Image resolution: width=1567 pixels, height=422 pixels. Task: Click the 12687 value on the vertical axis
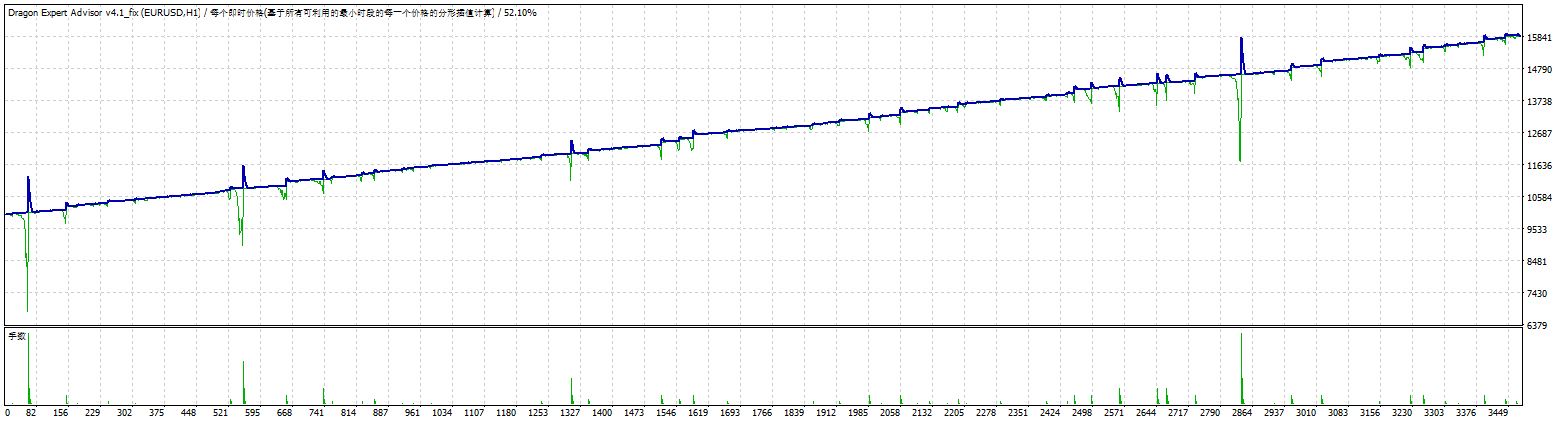(1539, 134)
